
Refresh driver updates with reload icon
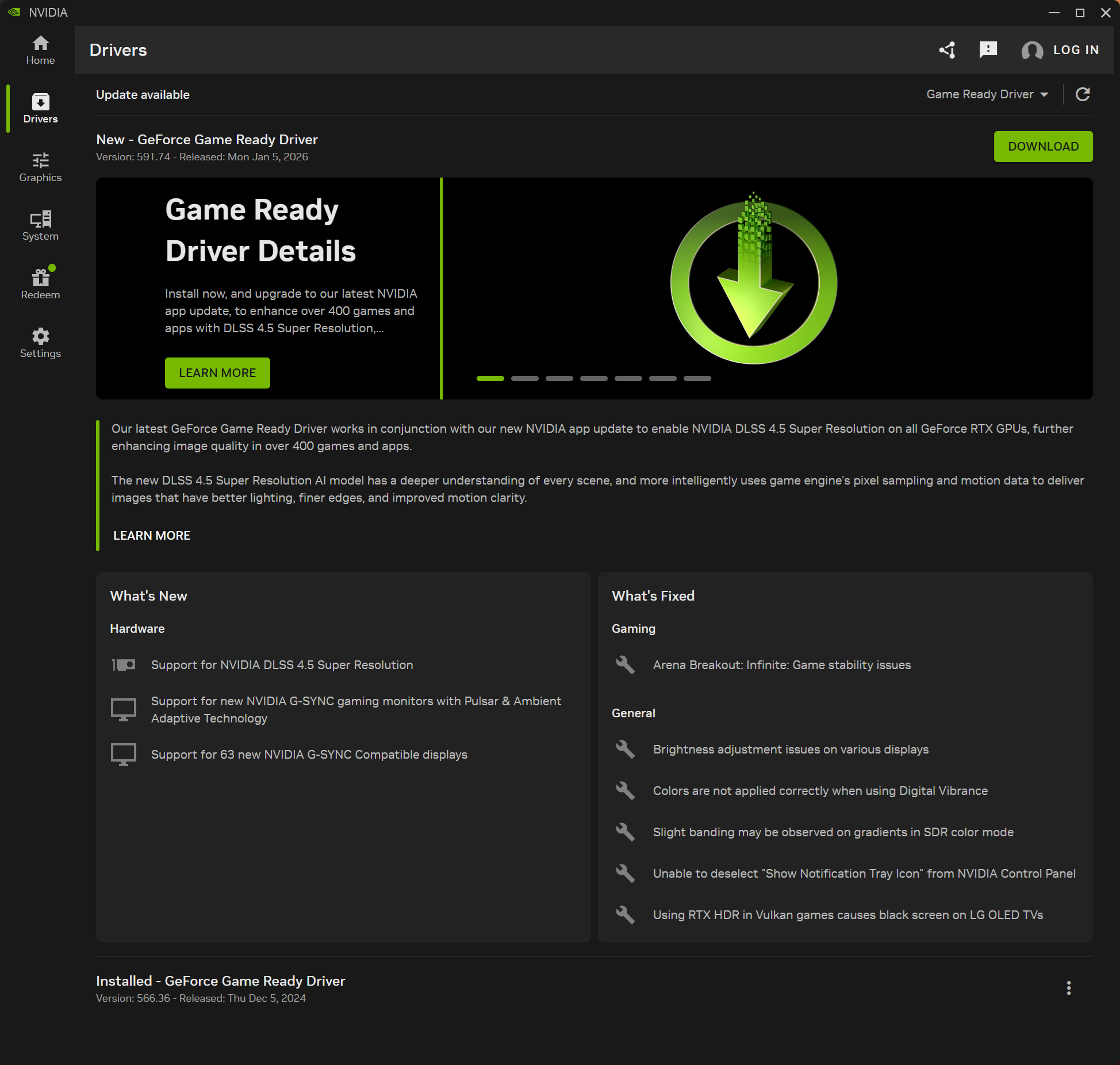coord(1083,94)
